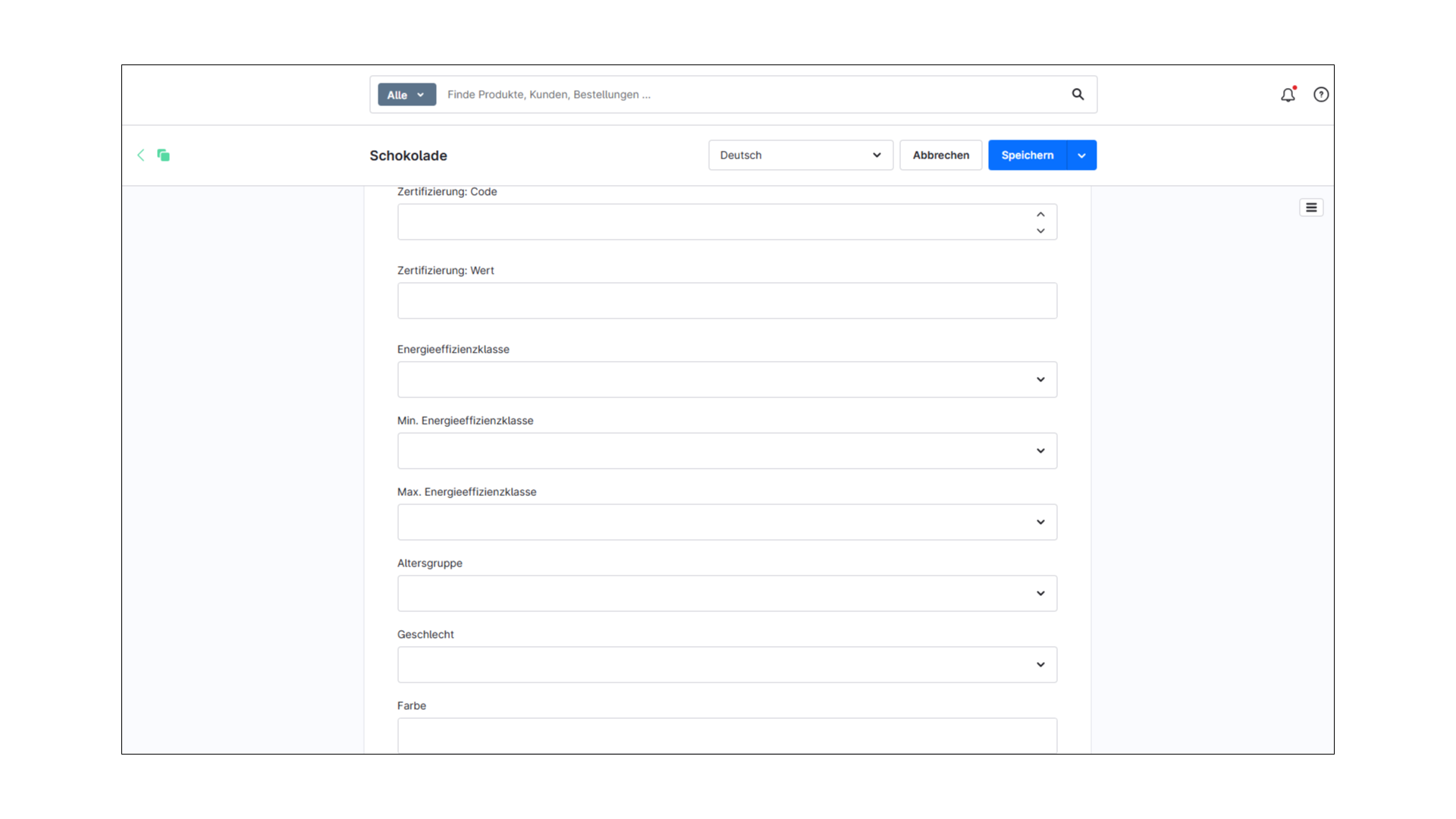
Task: Open the help icon in the header
Action: coord(1321,95)
